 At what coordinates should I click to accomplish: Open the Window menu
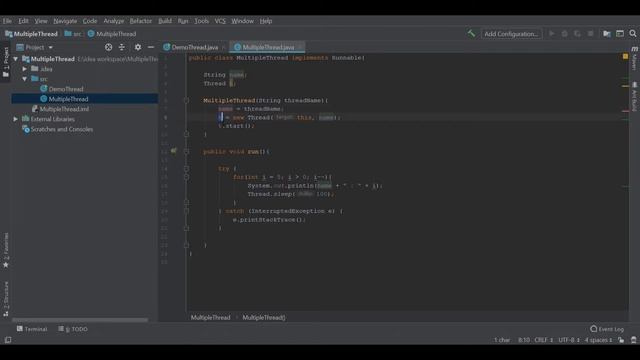pos(242,21)
